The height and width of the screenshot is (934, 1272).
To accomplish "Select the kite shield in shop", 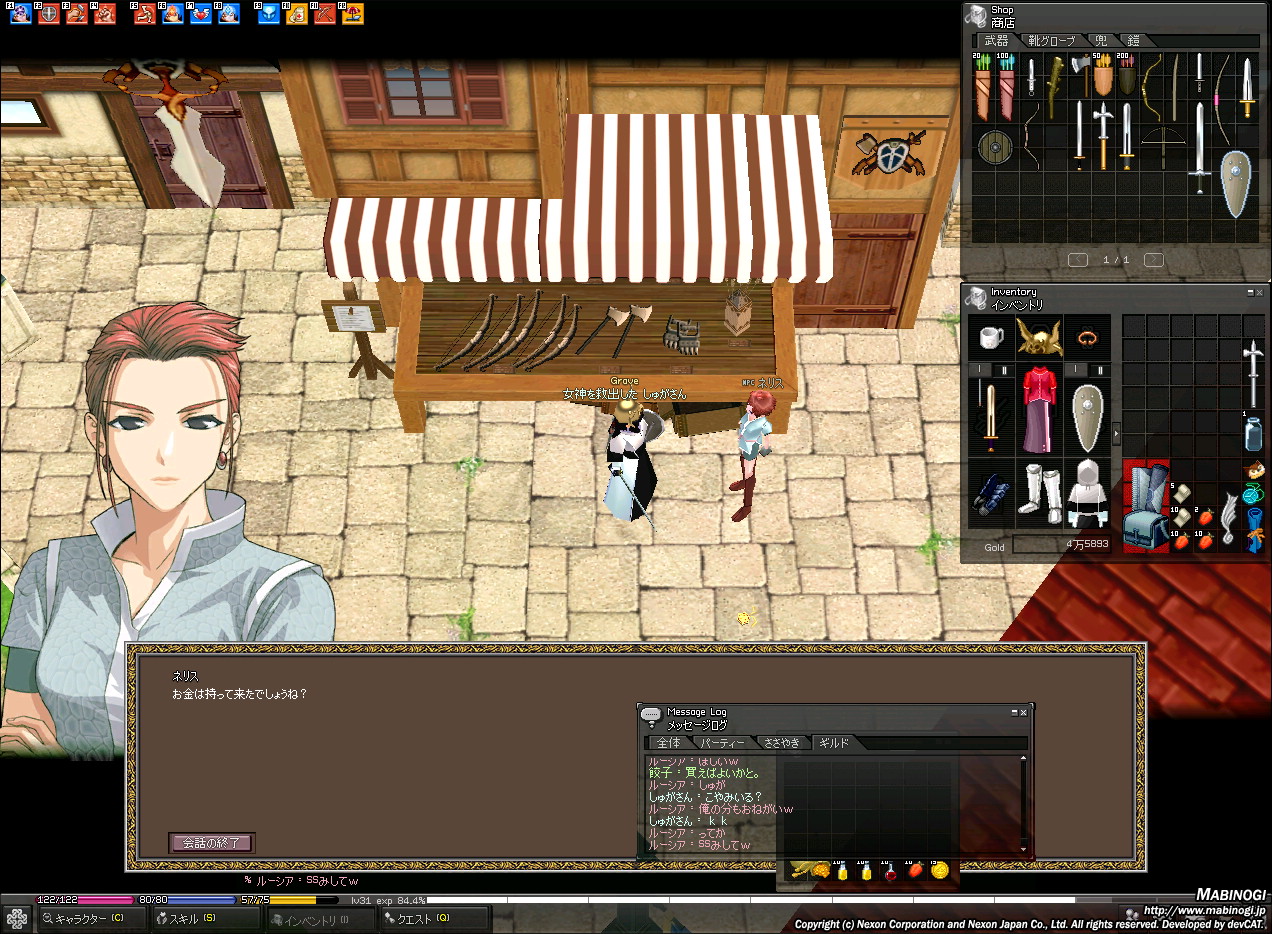I will pos(1237,184).
